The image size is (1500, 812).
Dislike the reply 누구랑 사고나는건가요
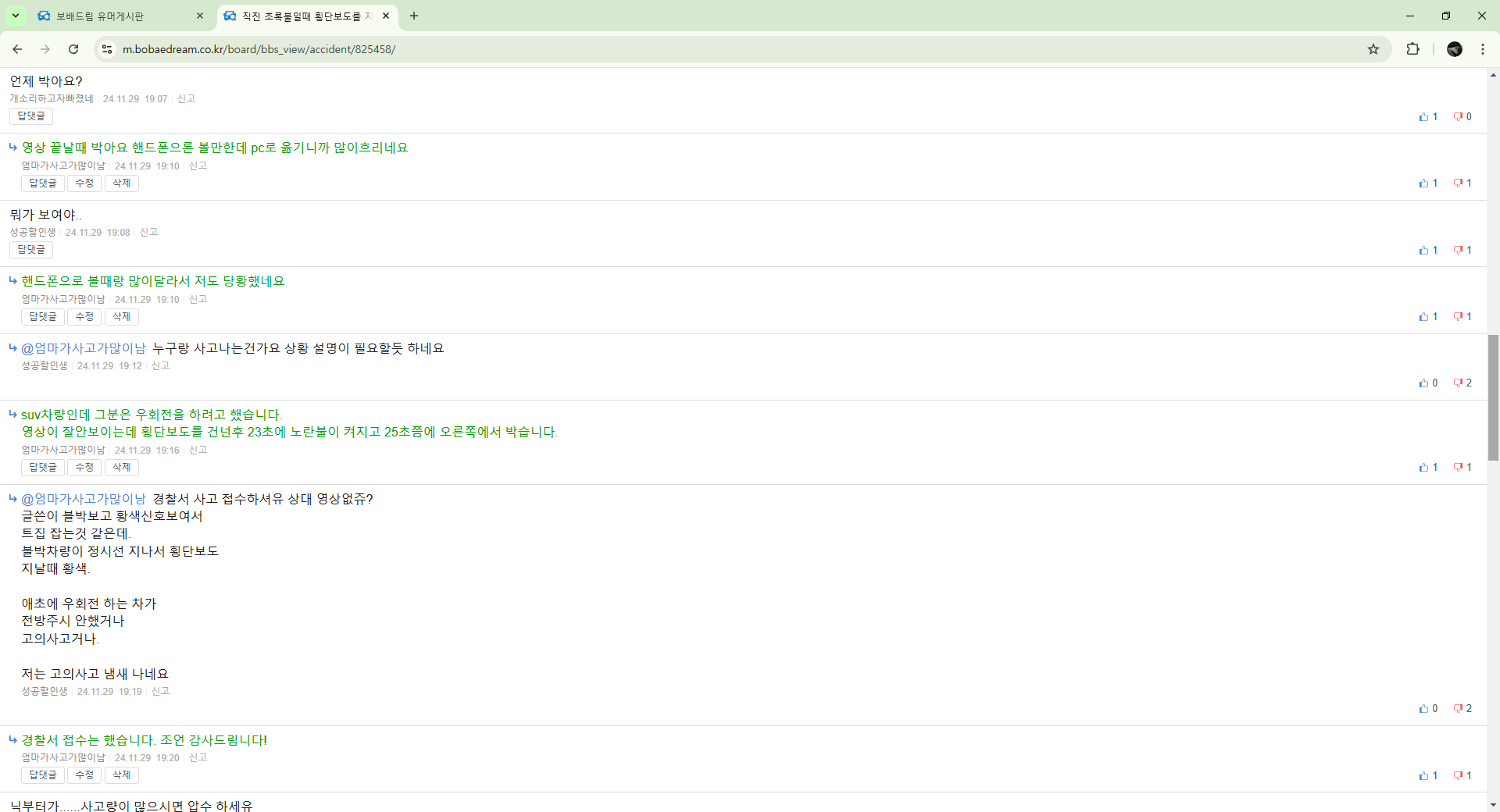pyautogui.click(x=1462, y=383)
